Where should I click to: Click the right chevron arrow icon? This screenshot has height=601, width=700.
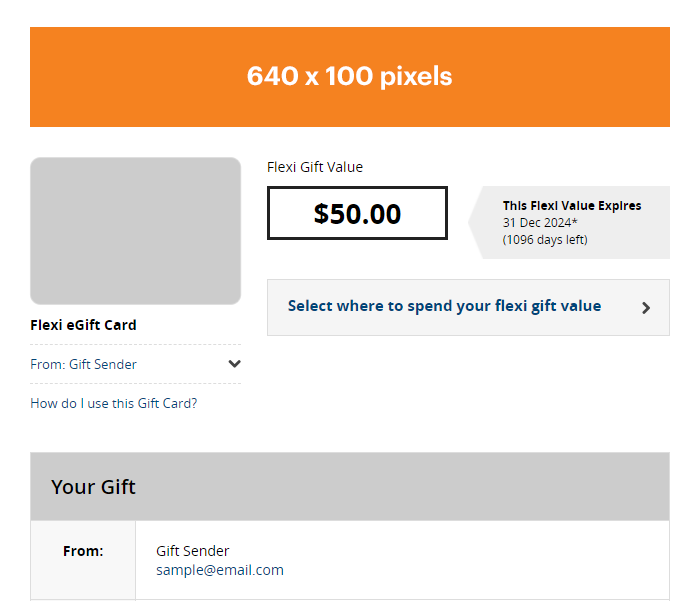pyautogui.click(x=646, y=308)
